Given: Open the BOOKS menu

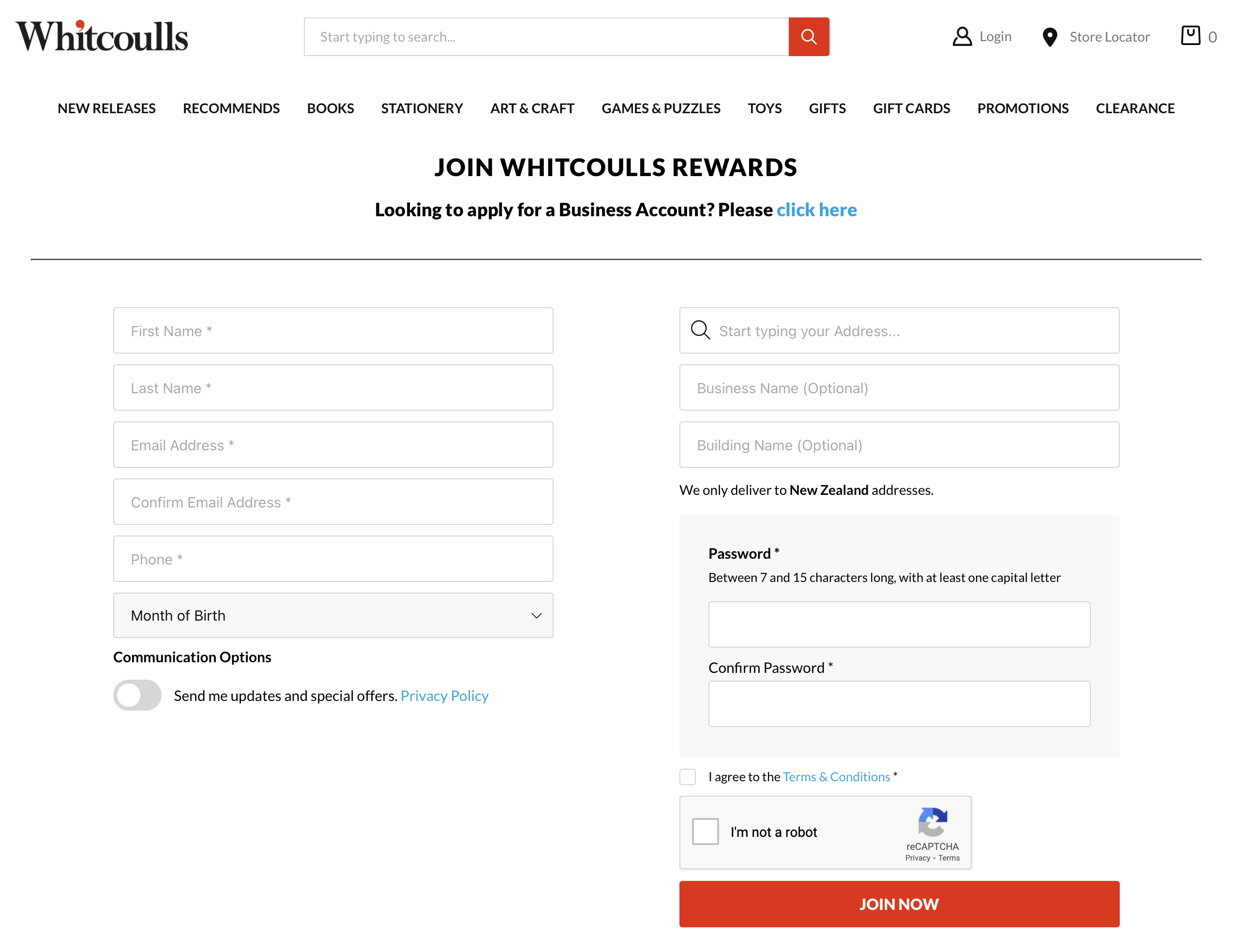Looking at the screenshot, I should click(x=330, y=108).
